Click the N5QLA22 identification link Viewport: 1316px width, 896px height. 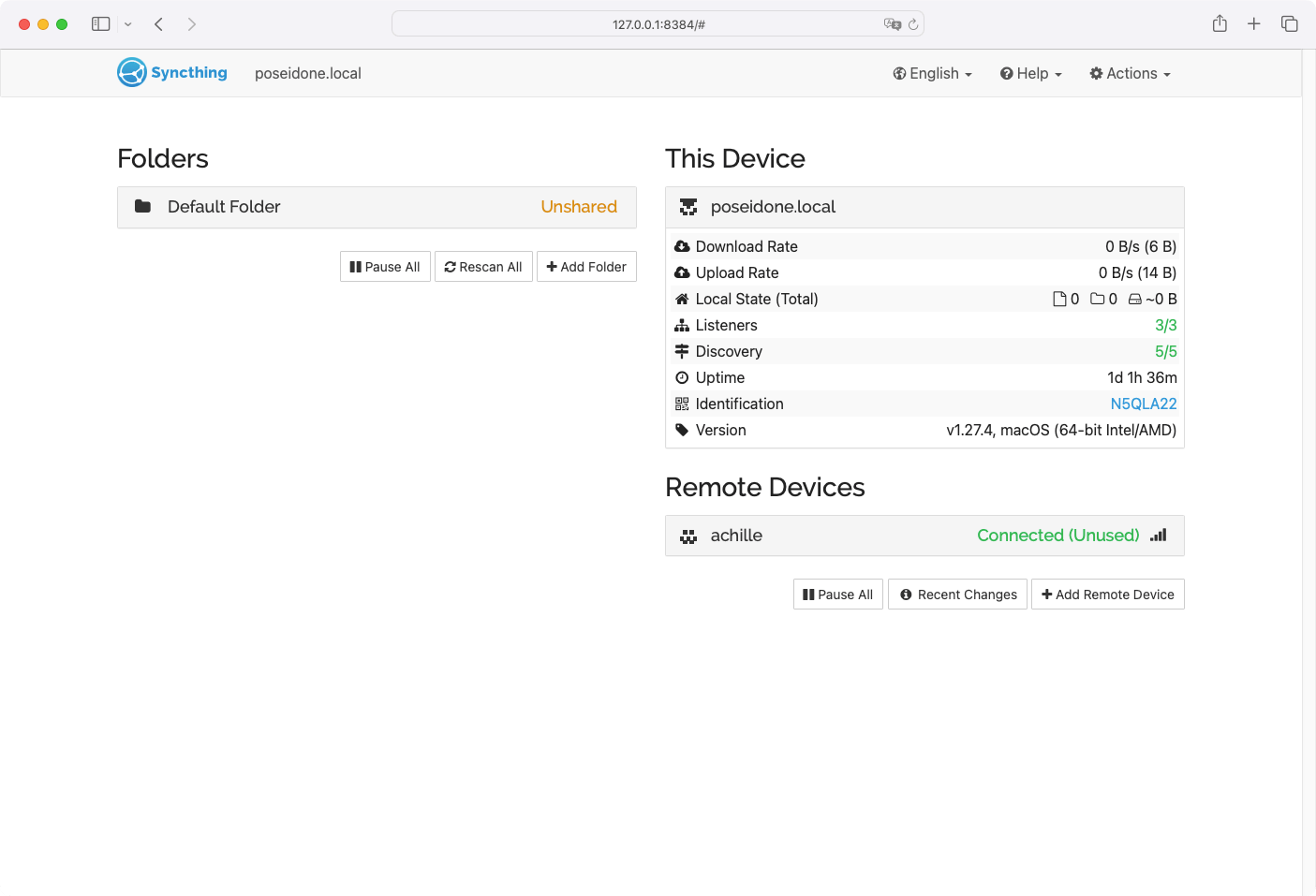(1143, 404)
